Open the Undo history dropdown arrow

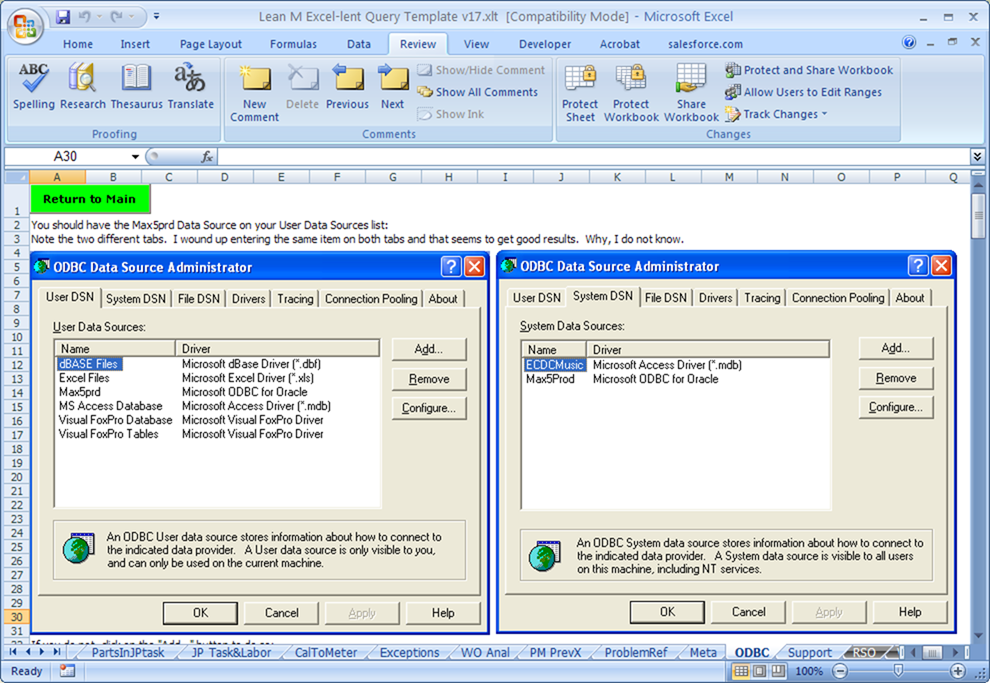coord(98,16)
